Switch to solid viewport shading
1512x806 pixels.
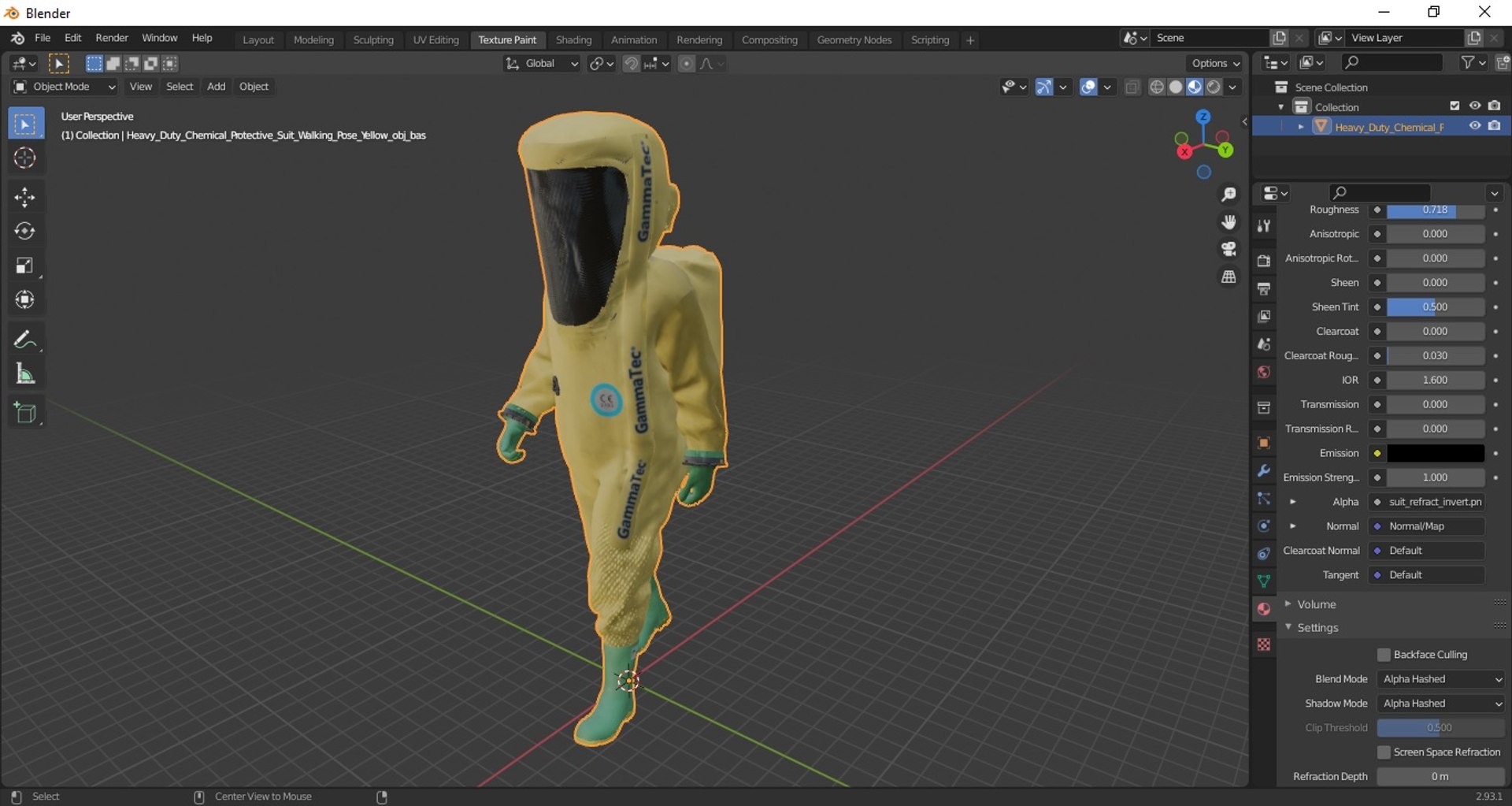(x=1176, y=87)
